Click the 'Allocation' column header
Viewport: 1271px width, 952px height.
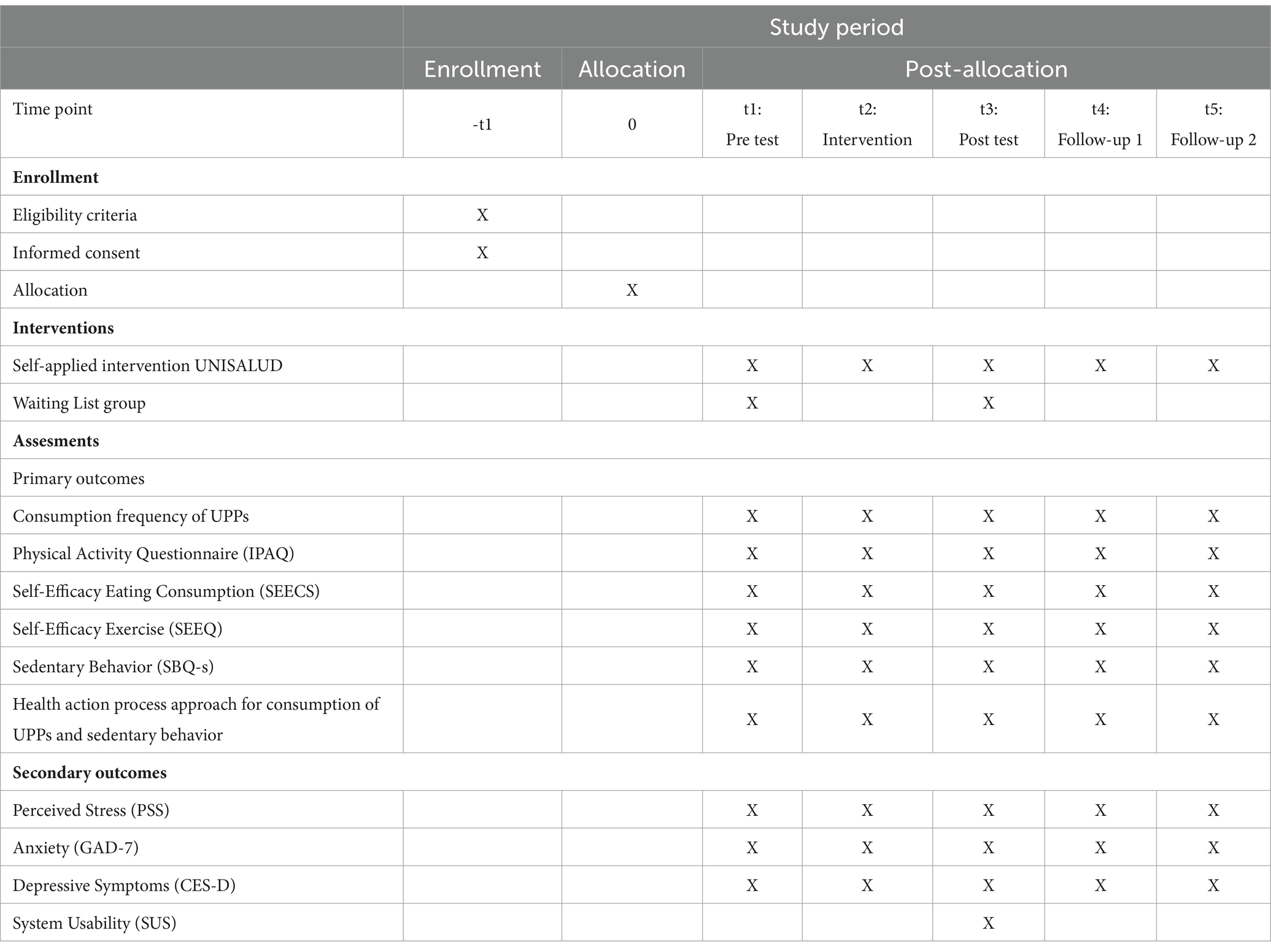[x=632, y=69]
